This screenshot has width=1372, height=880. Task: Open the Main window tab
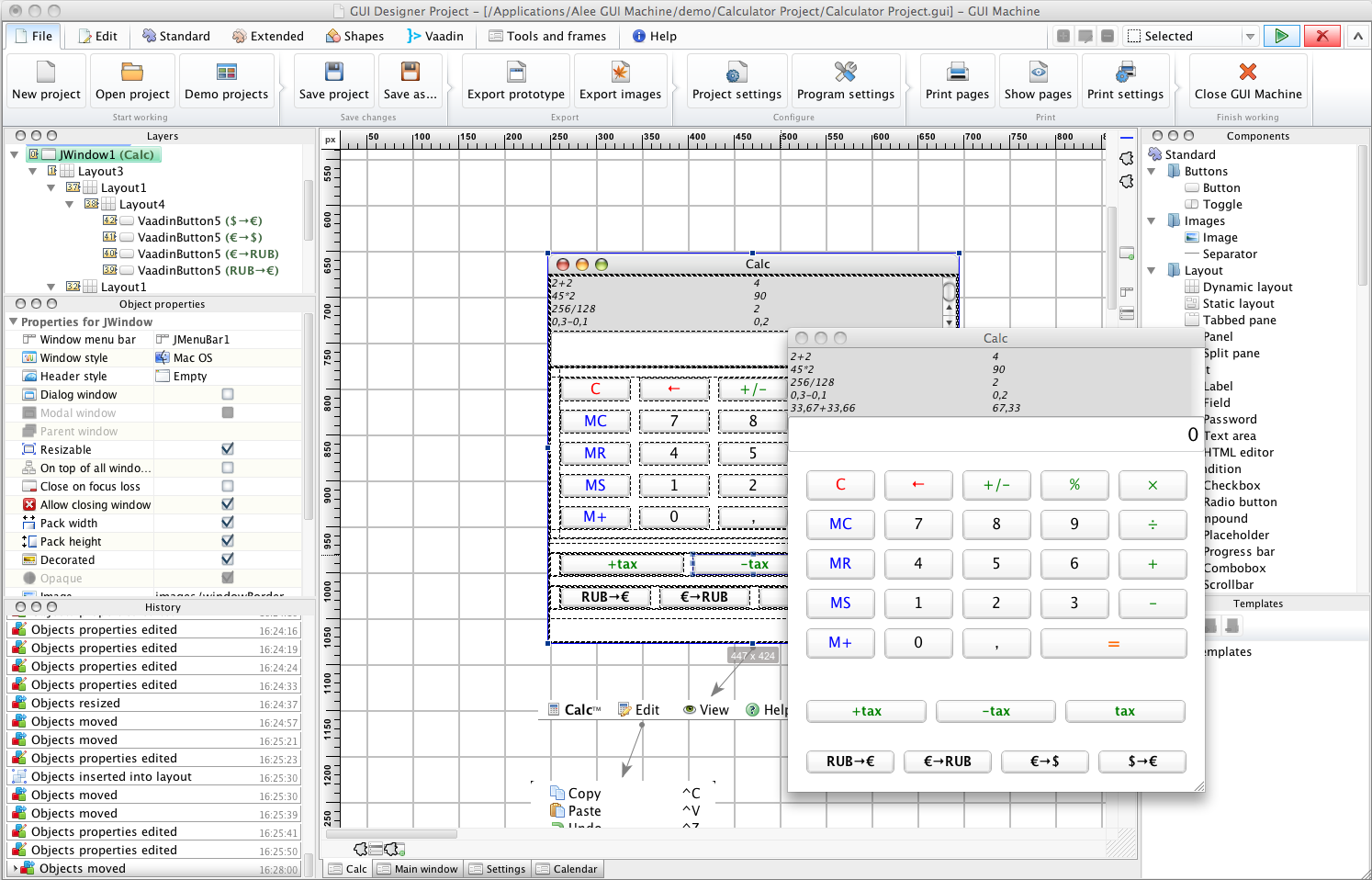click(x=418, y=869)
